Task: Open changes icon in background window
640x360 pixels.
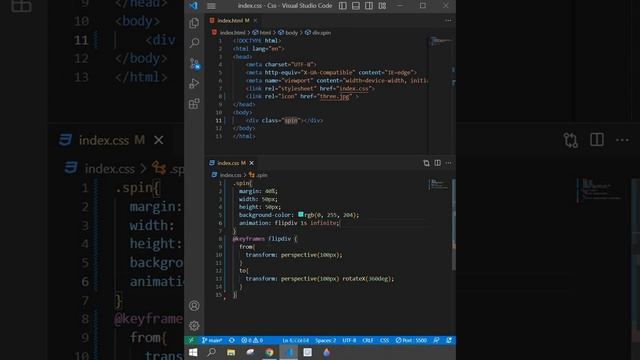Action: click(x=571, y=140)
